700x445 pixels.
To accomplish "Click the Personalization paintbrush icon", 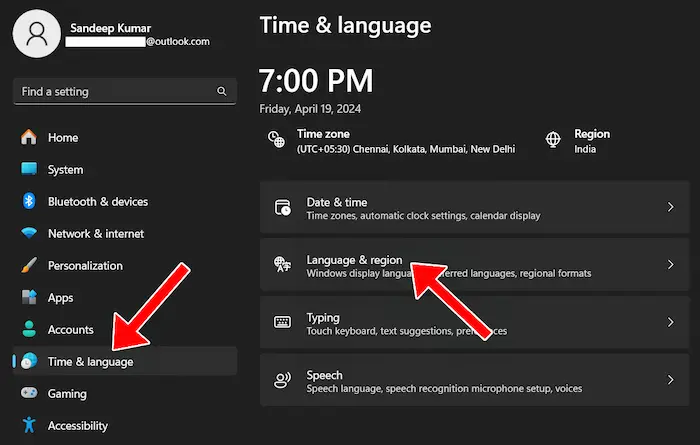I will (29, 265).
